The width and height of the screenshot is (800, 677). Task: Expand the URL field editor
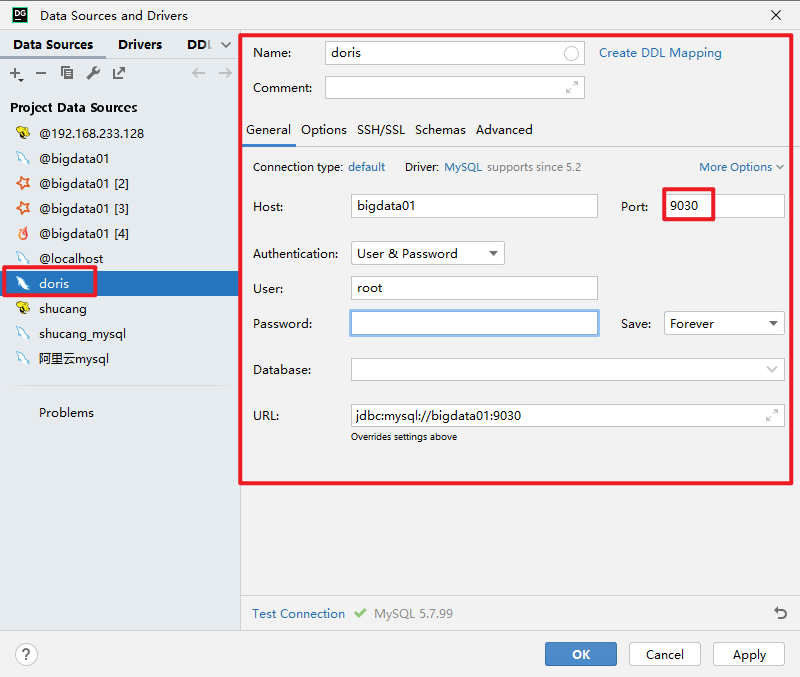[771, 415]
